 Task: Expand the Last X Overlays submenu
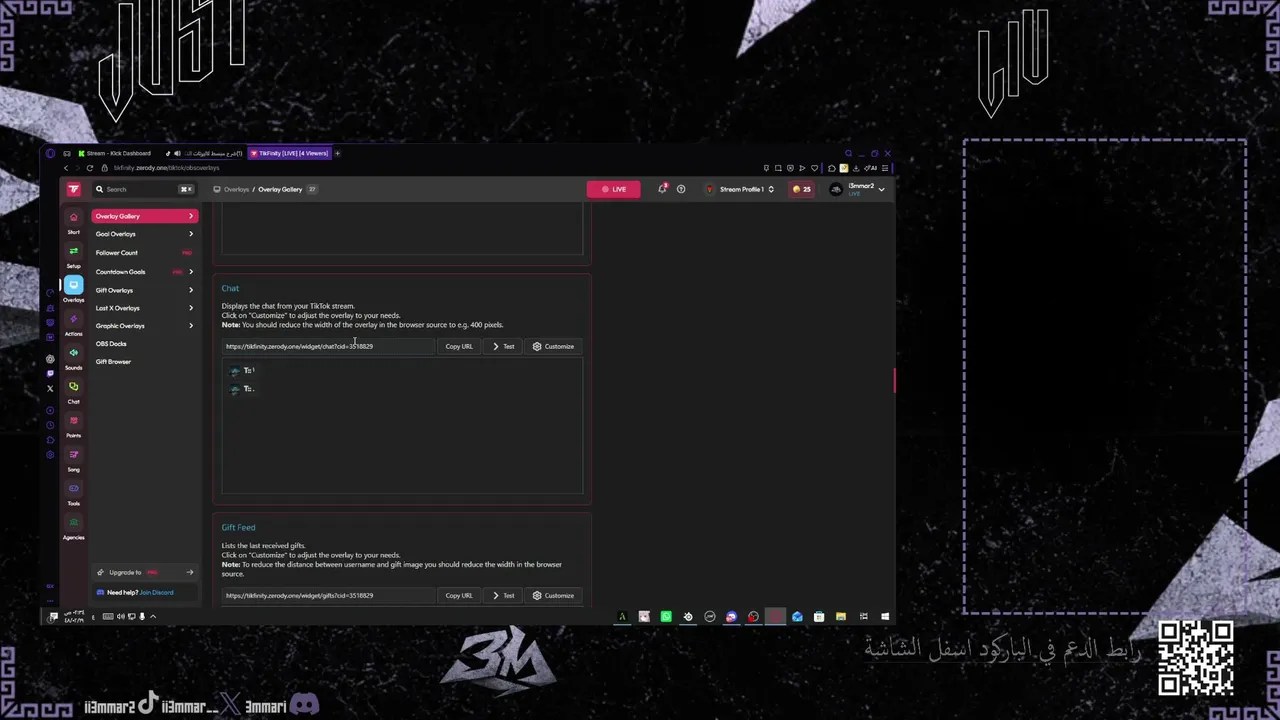pos(191,308)
